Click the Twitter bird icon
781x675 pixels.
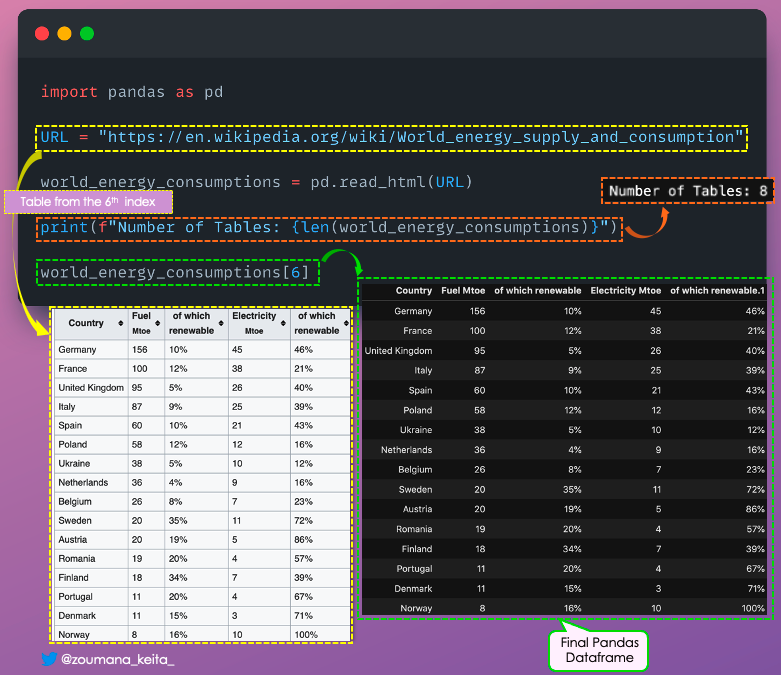click(x=47, y=659)
